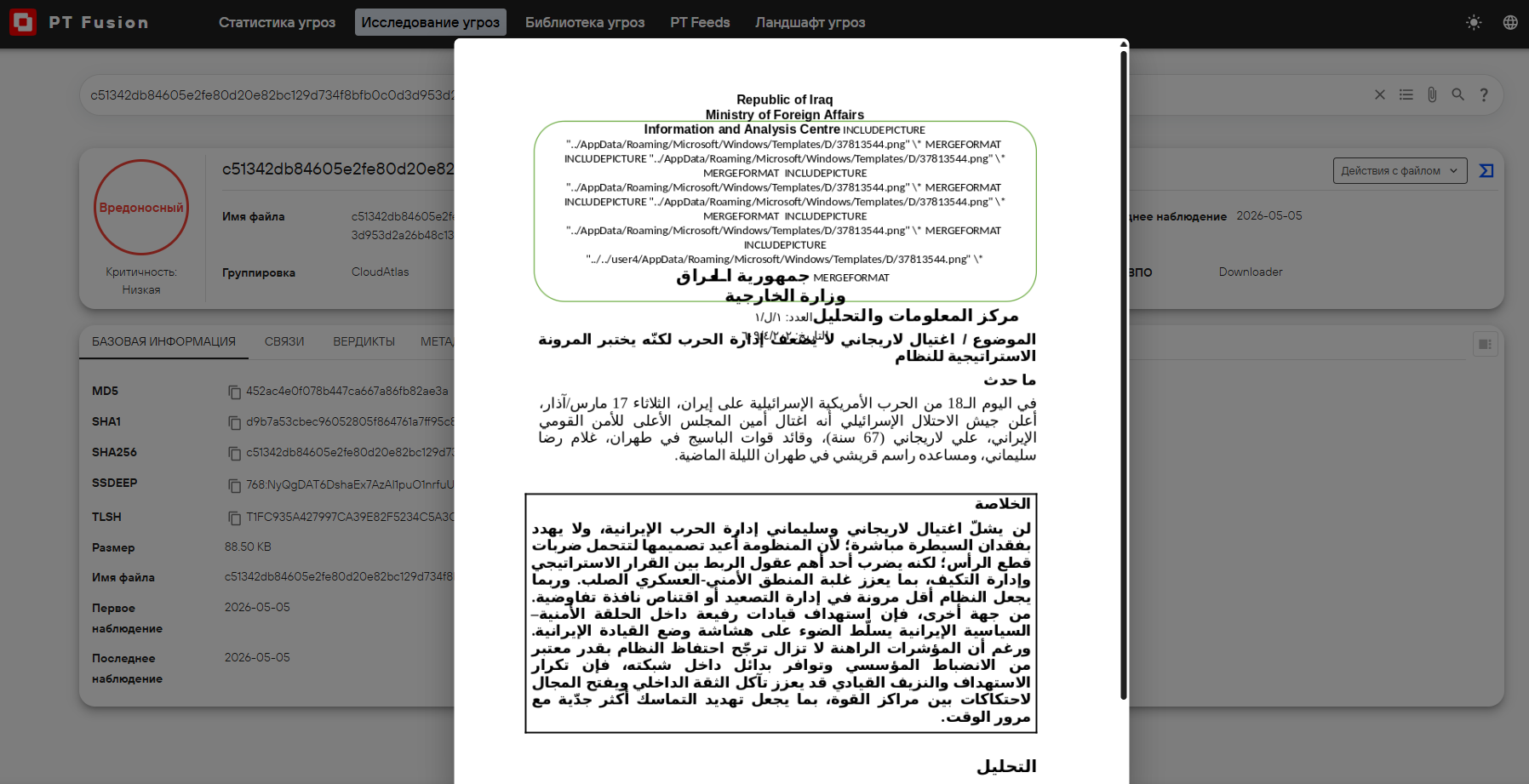The image size is (1529, 784).
Task: Copy the MD5 hash value
Action: tap(234, 392)
